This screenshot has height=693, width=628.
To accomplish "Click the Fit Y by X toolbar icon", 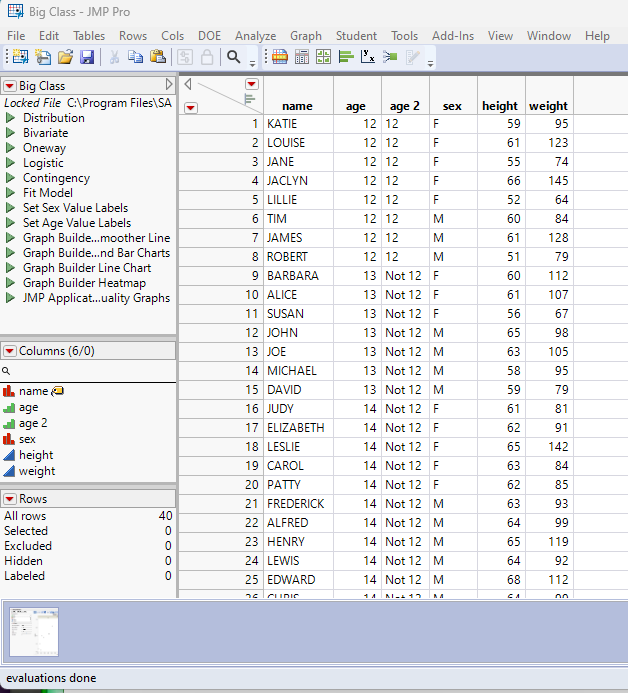I will pos(368,57).
